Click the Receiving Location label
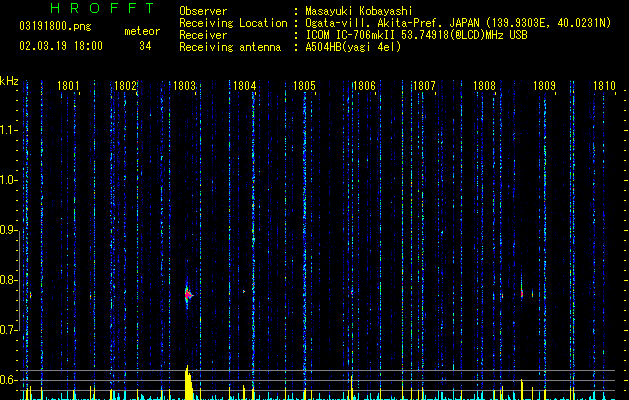Screen dimensions: 629x400 [x=233, y=23]
